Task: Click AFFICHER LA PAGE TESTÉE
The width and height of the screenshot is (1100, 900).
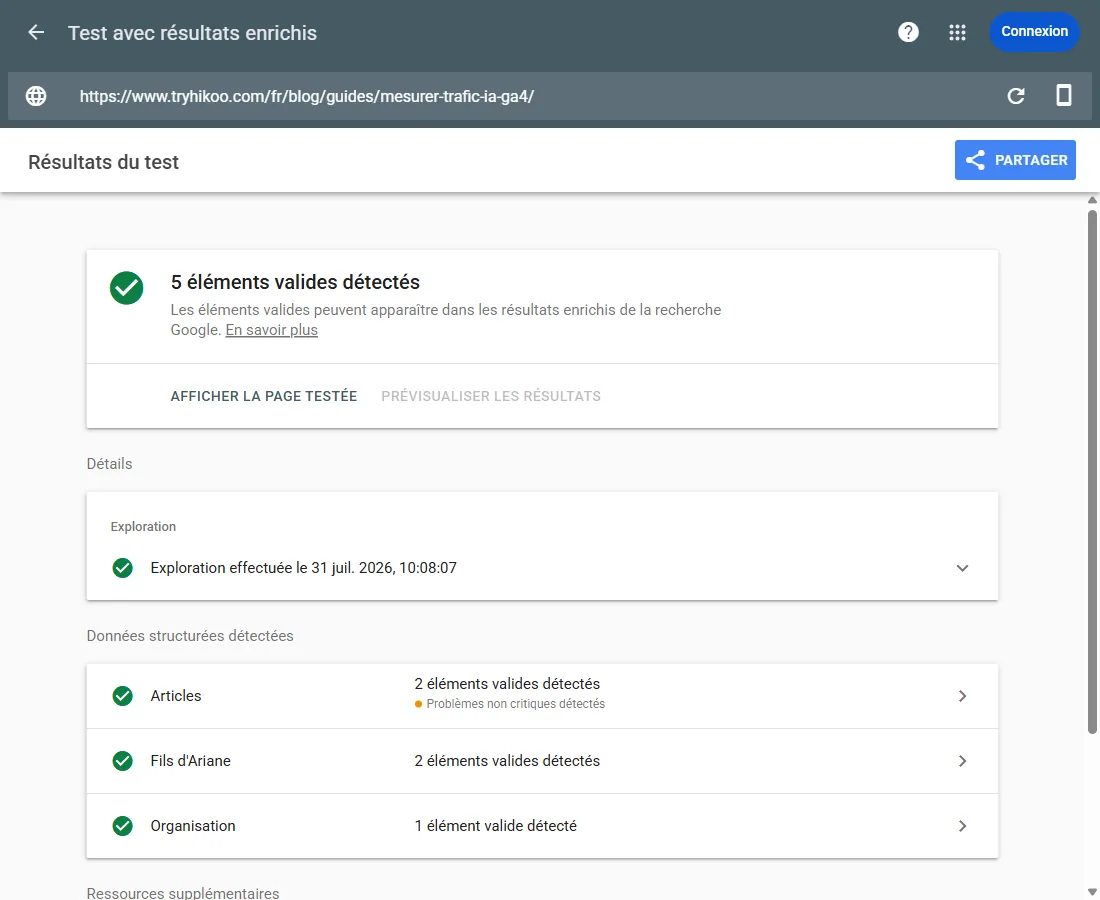Action: coord(264,396)
